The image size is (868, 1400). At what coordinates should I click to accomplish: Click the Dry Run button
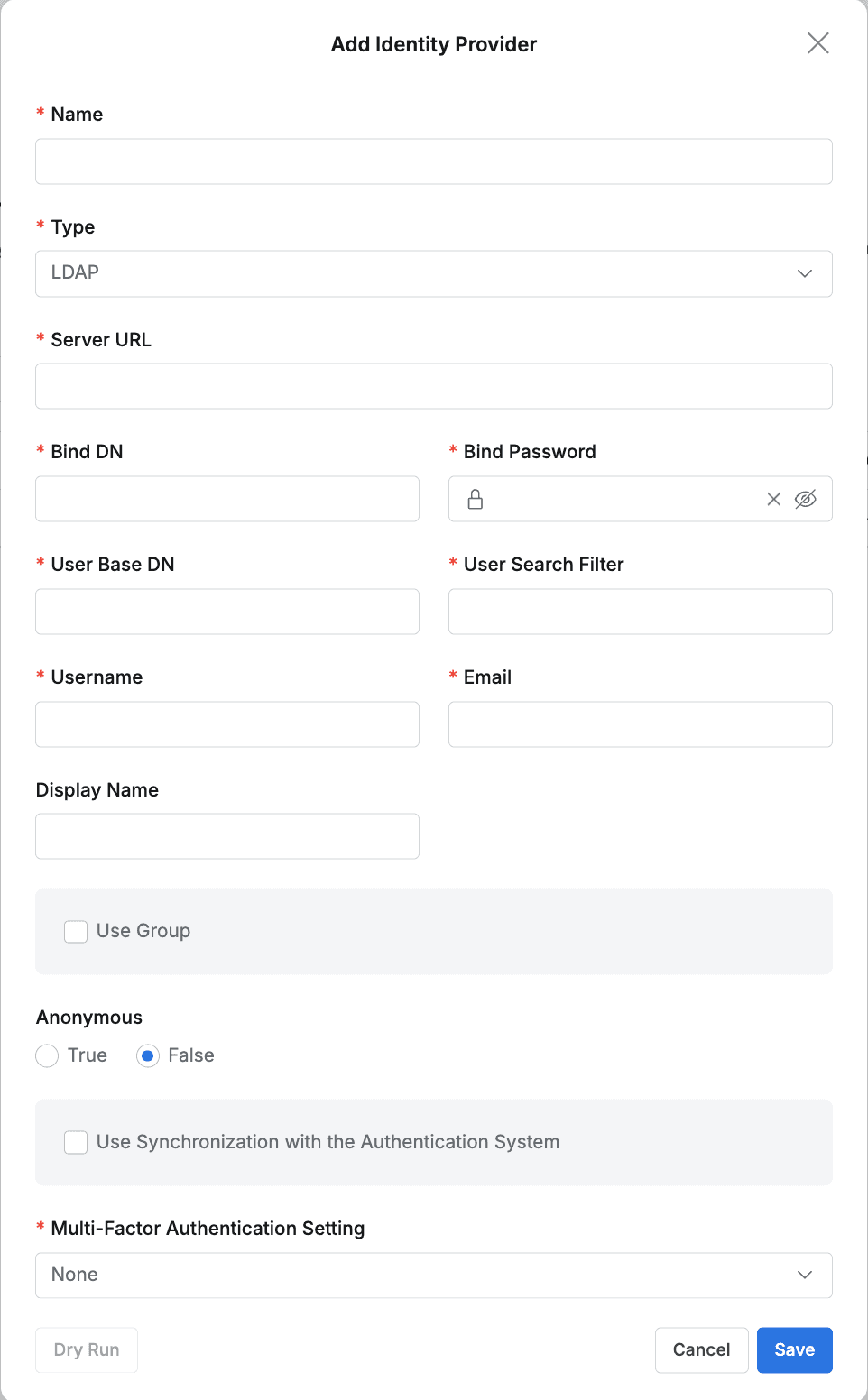86,1349
